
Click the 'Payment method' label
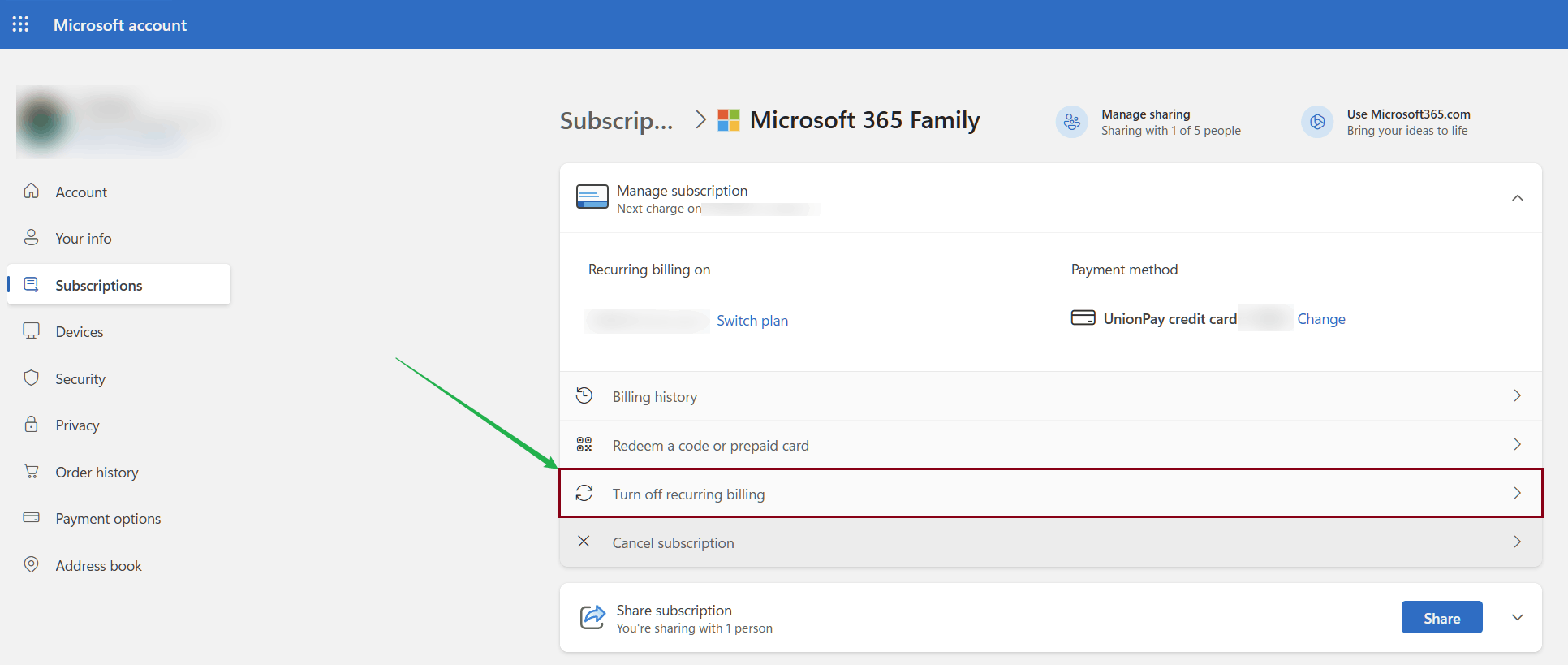(x=1124, y=270)
